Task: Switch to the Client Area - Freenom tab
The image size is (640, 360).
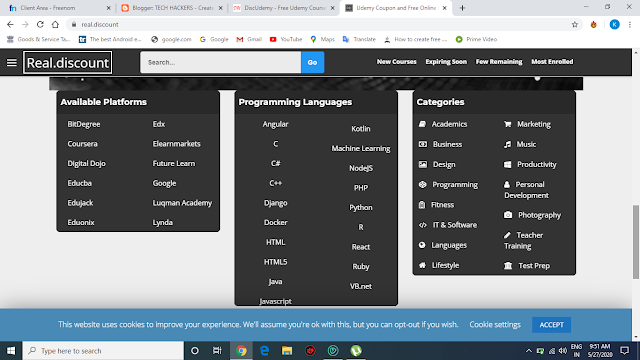Action: tap(60, 8)
